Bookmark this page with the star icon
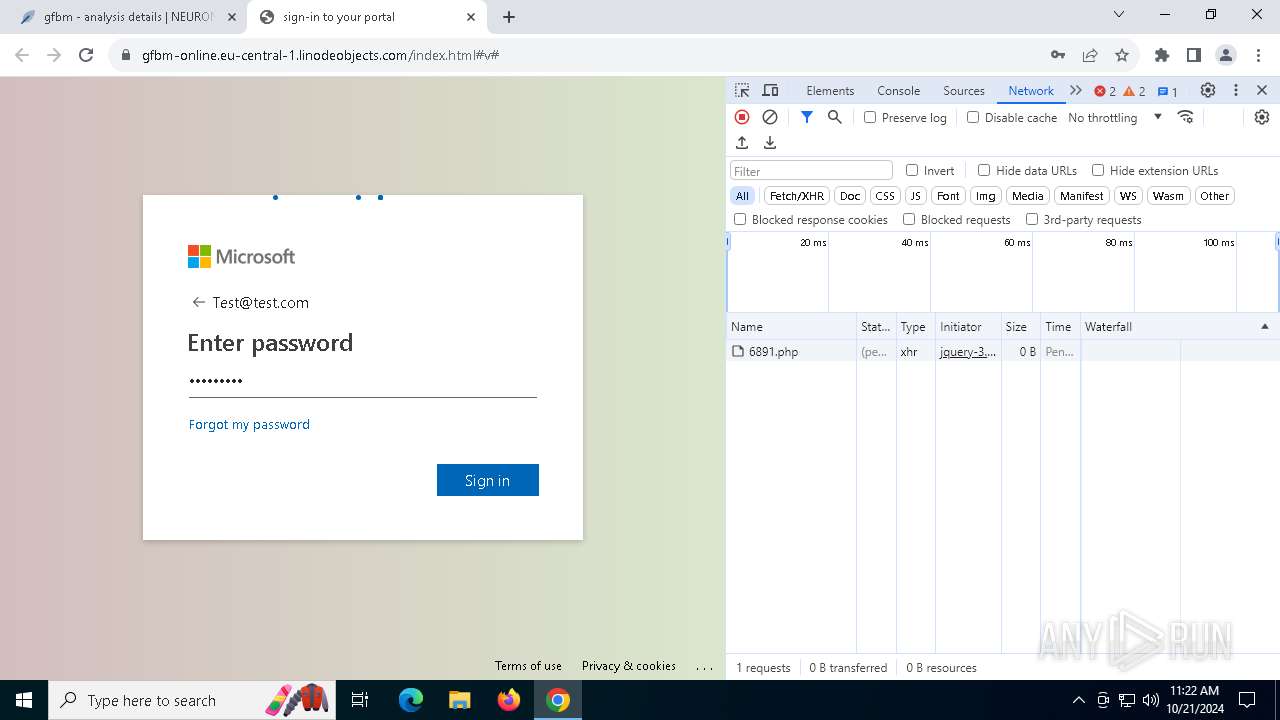 tap(1122, 55)
